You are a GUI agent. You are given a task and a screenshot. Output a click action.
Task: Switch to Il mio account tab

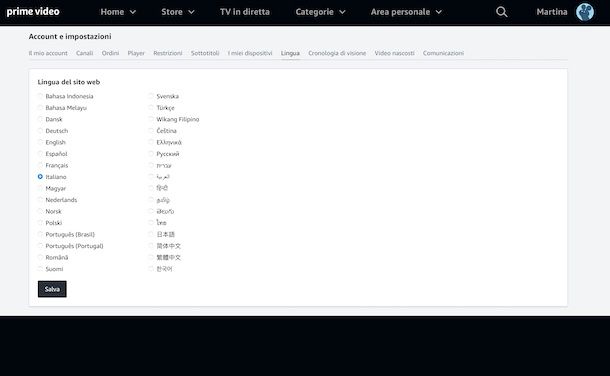pos(48,53)
